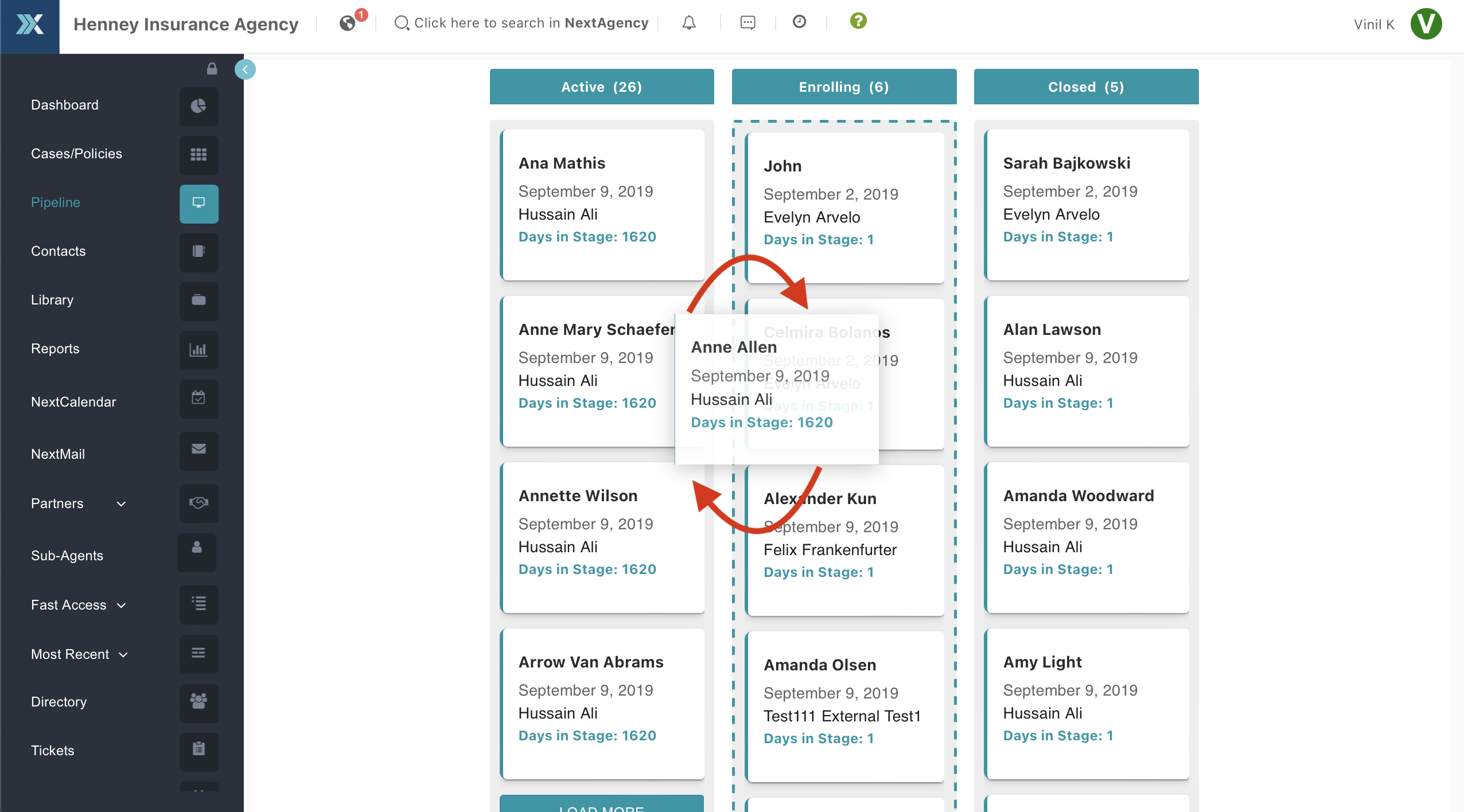Open Contacts in the sidebar
The image size is (1464, 812).
tap(58, 251)
